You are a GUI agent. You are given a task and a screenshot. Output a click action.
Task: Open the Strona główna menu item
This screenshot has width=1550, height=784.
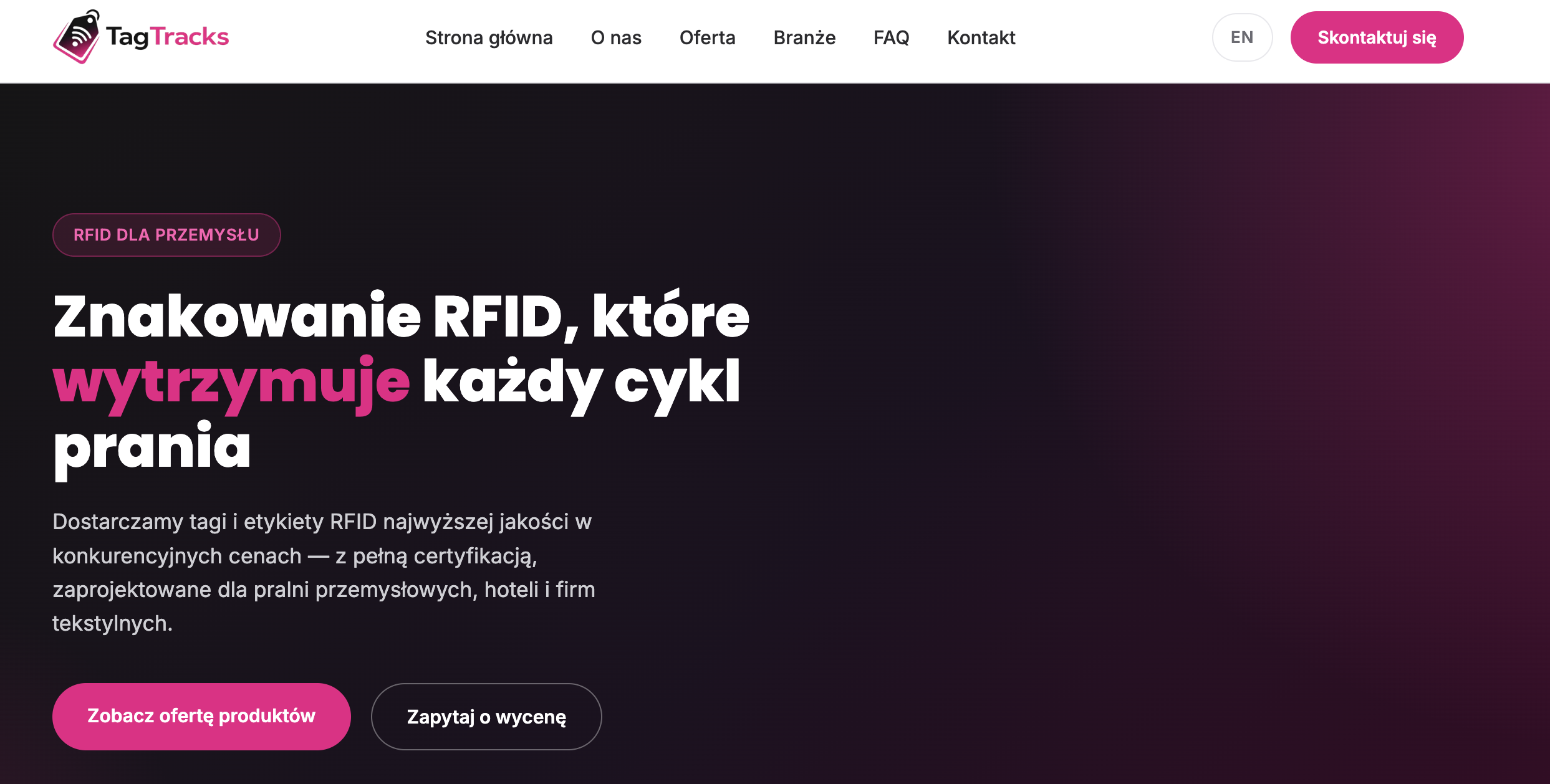click(x=489, y=37)
